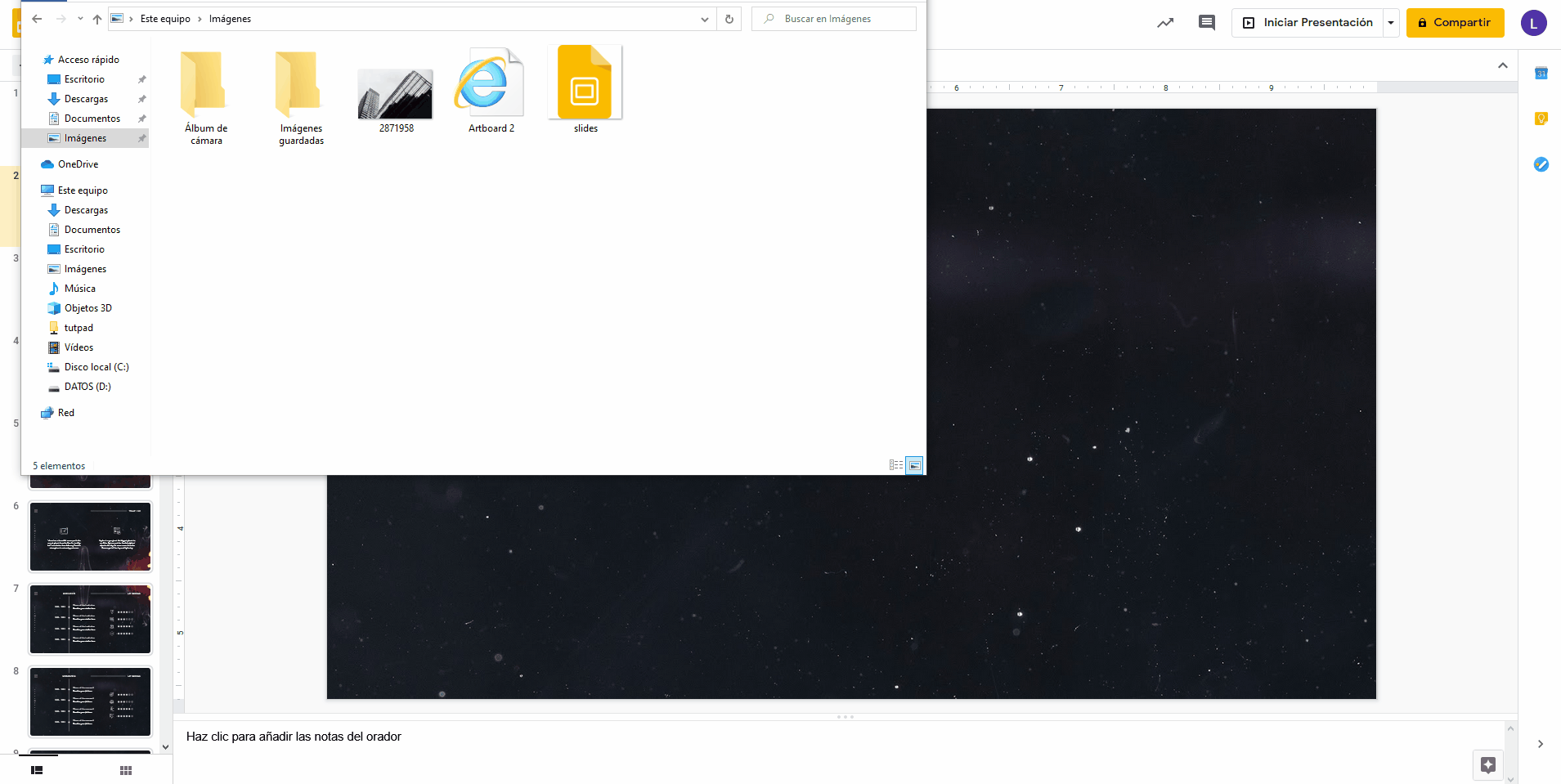This screenshot has height=784, width=1561.
Task: Refresh the Imágenes folder view
Action: 729,19
